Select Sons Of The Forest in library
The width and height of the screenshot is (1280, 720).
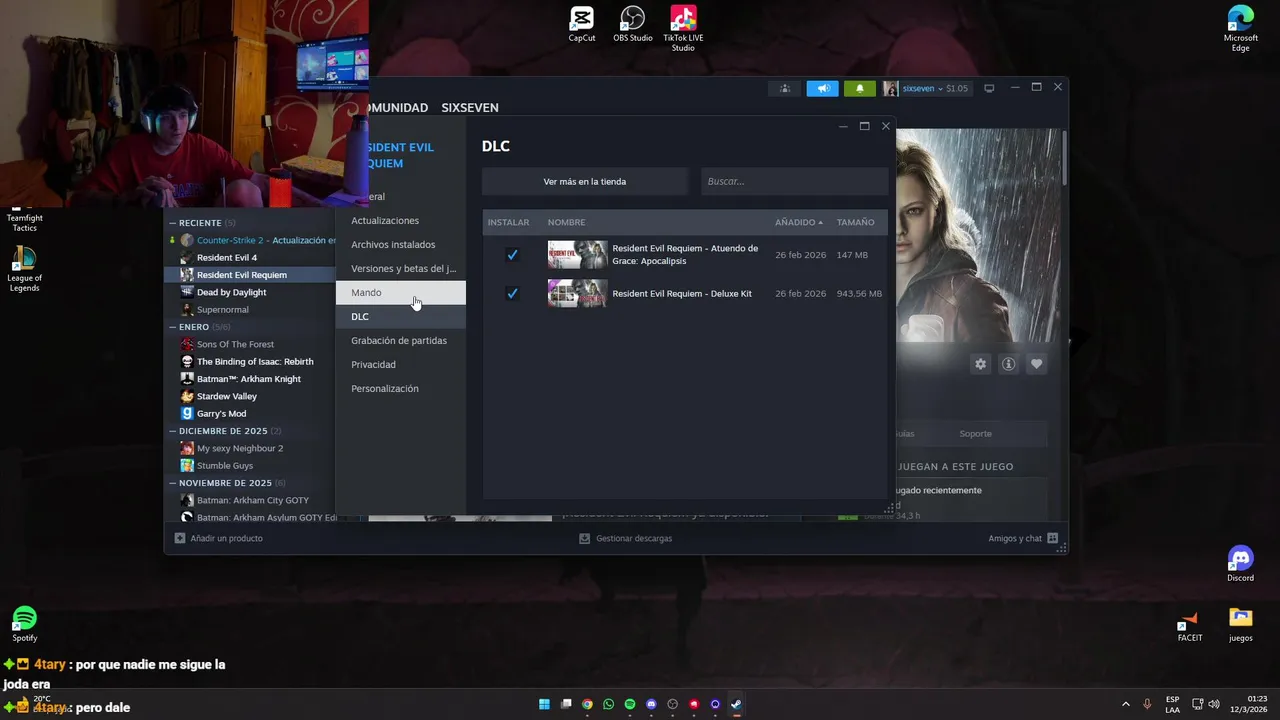(x=251, y=344)
